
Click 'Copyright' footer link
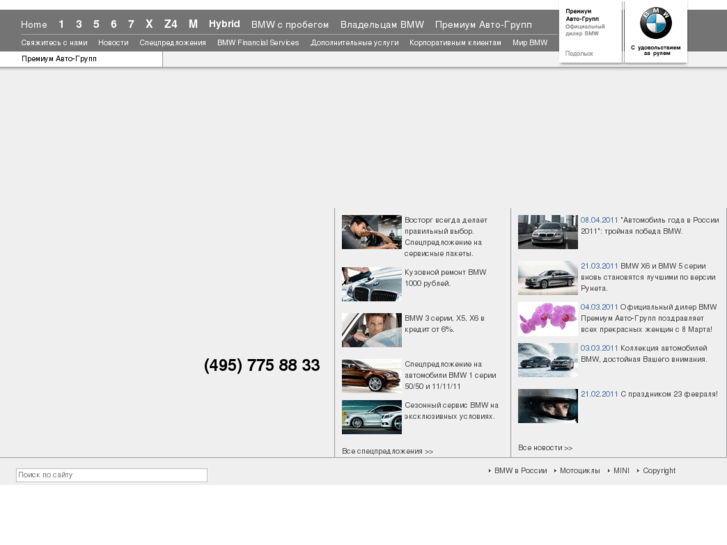click(659, 471)
